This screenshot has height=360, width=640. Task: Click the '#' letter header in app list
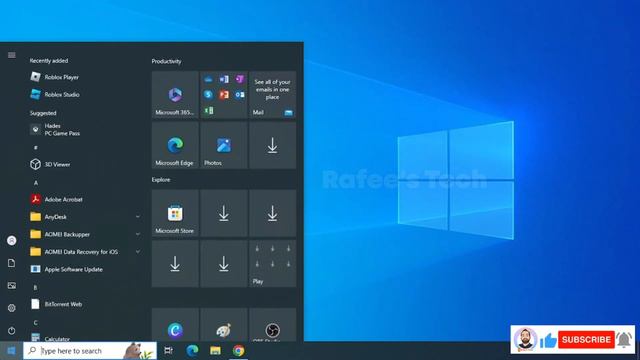36,147
